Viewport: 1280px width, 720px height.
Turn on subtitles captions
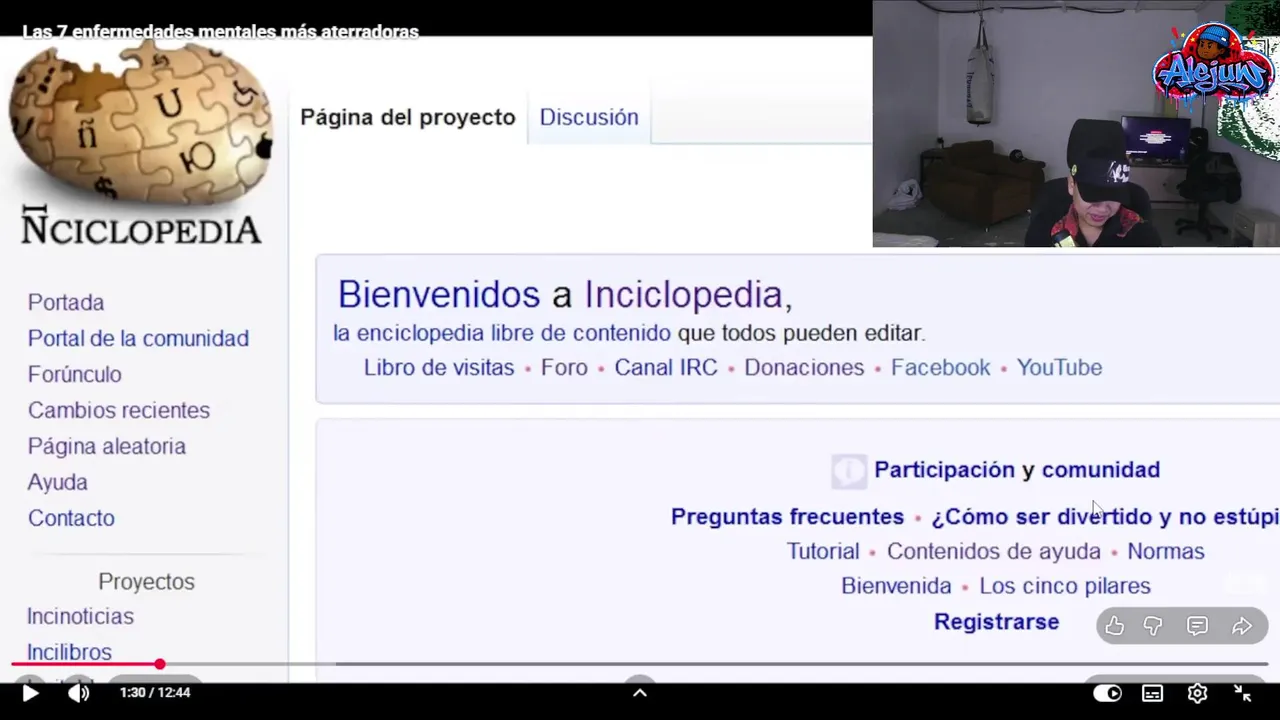[1152, 693]
